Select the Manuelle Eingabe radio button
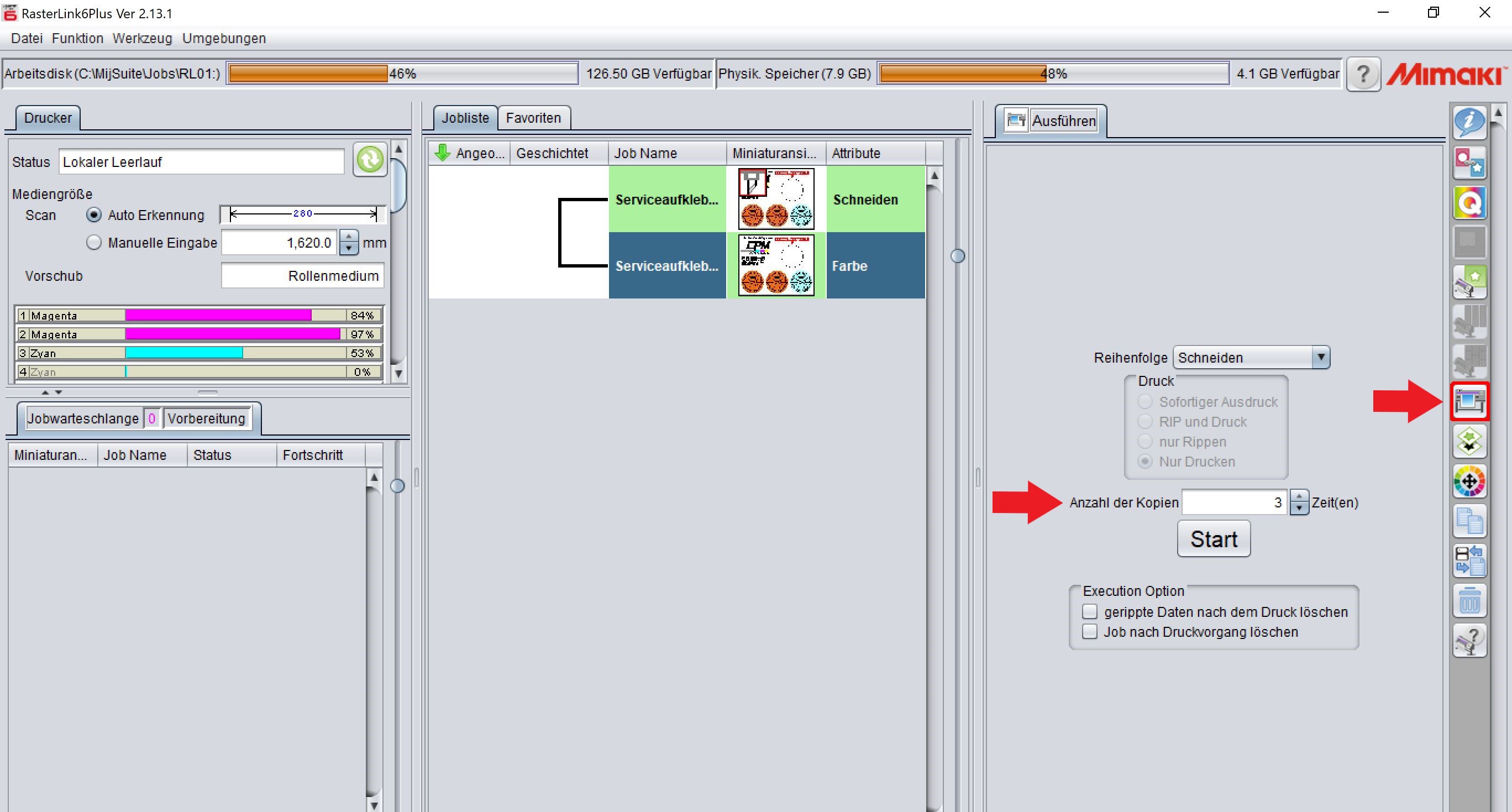This screenshot has width=1512, height=812. click(x=94, y=243)
